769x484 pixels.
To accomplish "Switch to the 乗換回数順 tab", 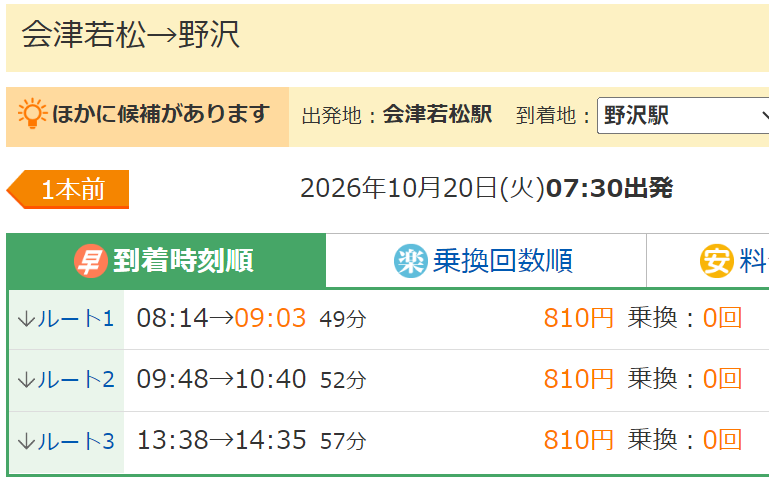I will [x=486, y=261].
